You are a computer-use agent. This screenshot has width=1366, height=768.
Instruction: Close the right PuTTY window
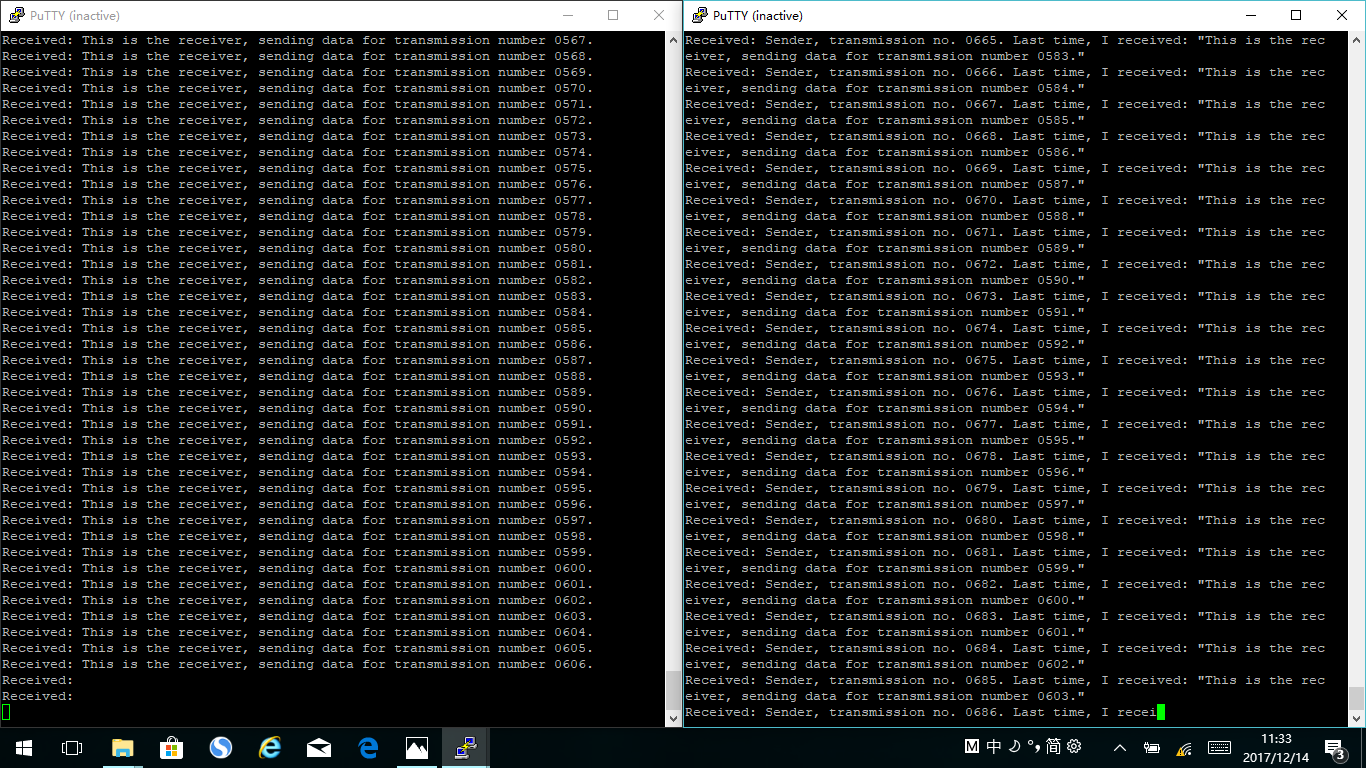[x=1342, y=15]
